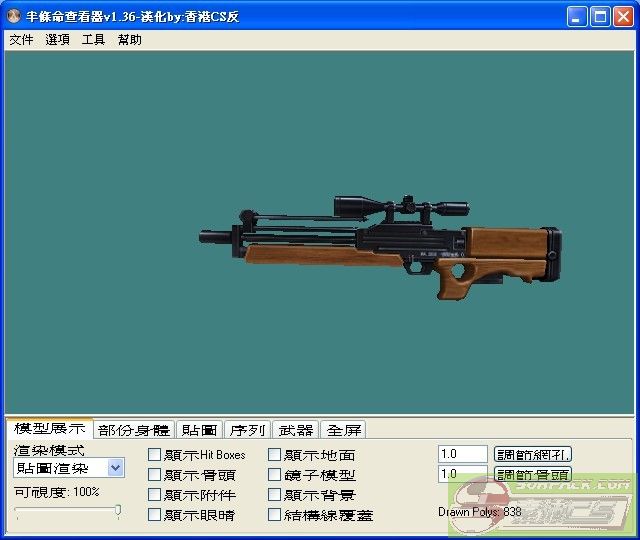Open the 選項 menu
The image size is (640, 540).
57,40
